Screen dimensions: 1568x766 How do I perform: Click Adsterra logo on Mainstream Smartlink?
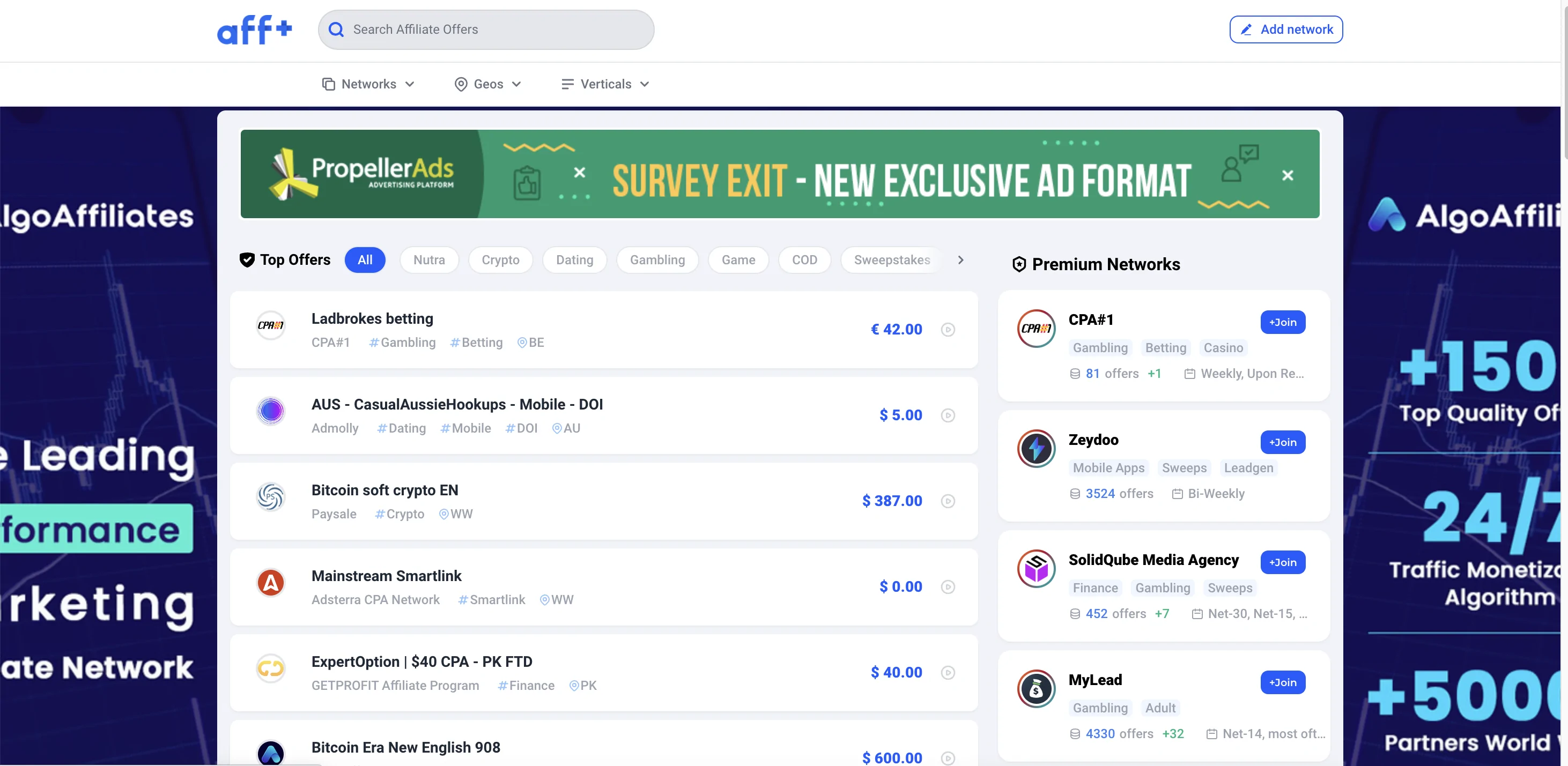pyautogui.click(x=270, y=583)
